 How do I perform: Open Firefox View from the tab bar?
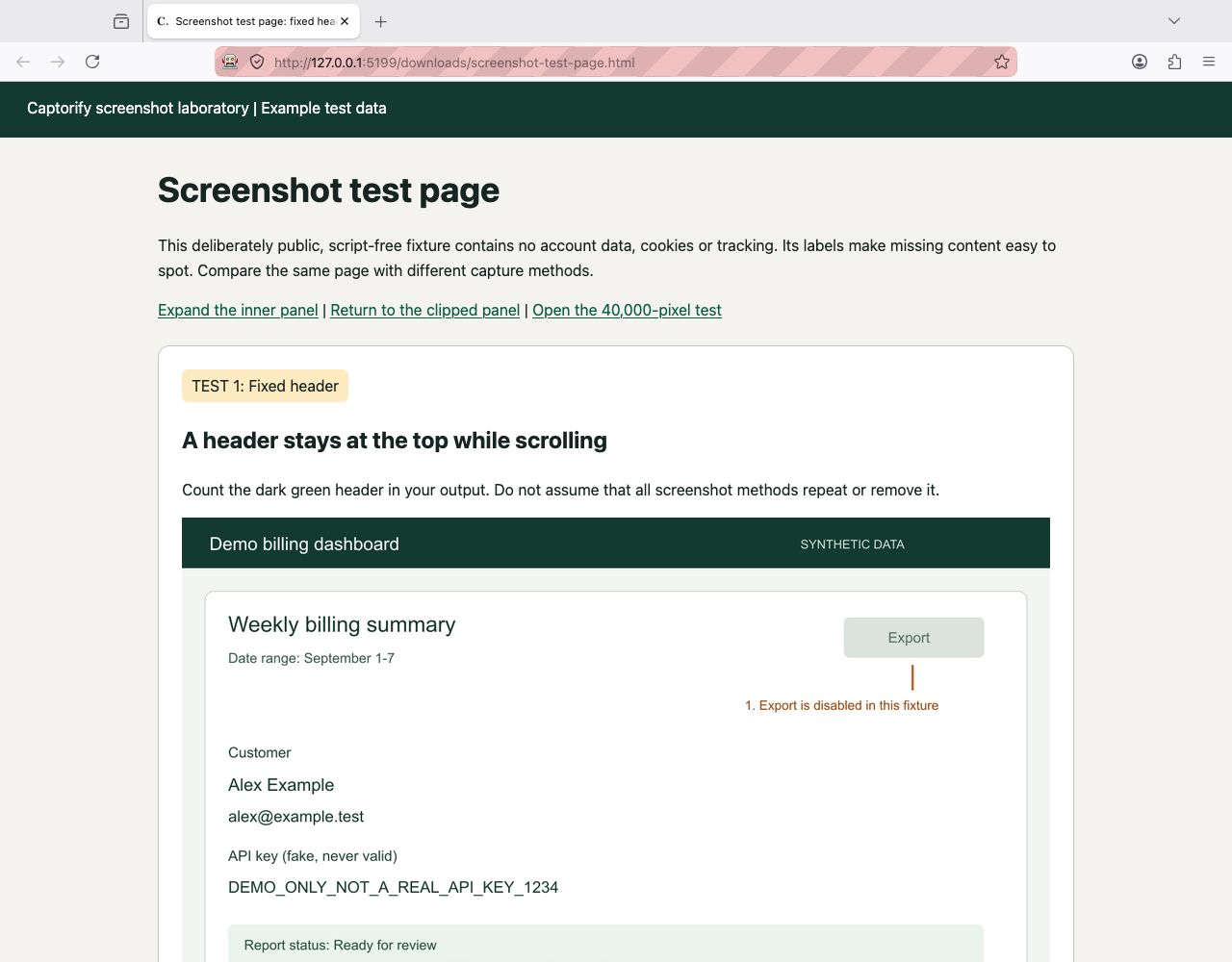pos(121,21)
